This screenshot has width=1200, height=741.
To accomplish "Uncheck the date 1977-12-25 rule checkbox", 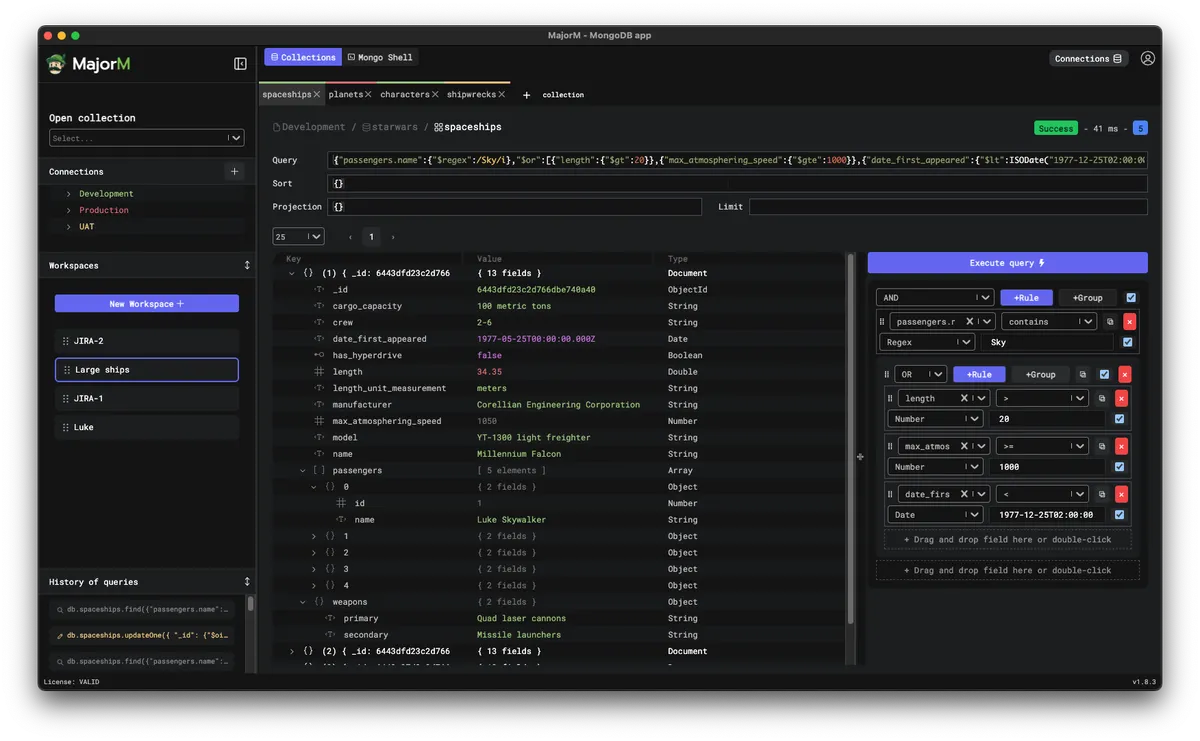I will (1119, 515).
